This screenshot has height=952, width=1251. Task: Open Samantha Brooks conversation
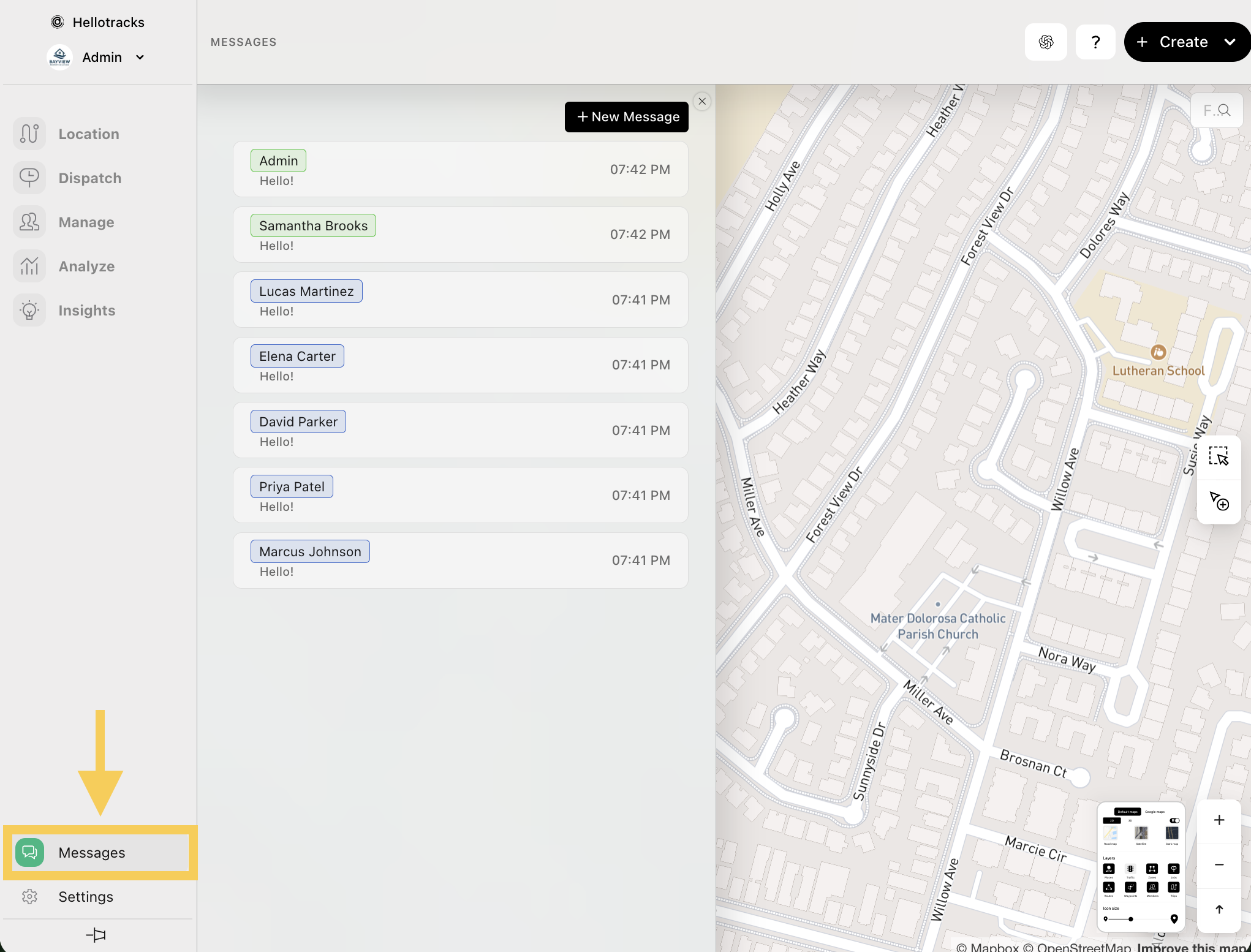pos(460,235)
